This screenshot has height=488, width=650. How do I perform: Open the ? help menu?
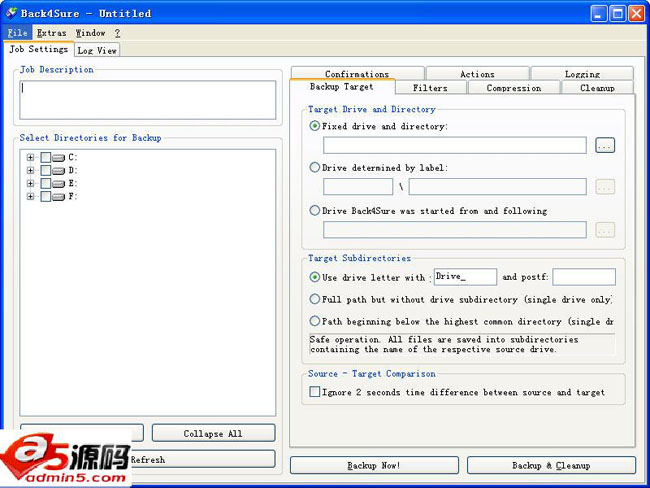[117, 33]
